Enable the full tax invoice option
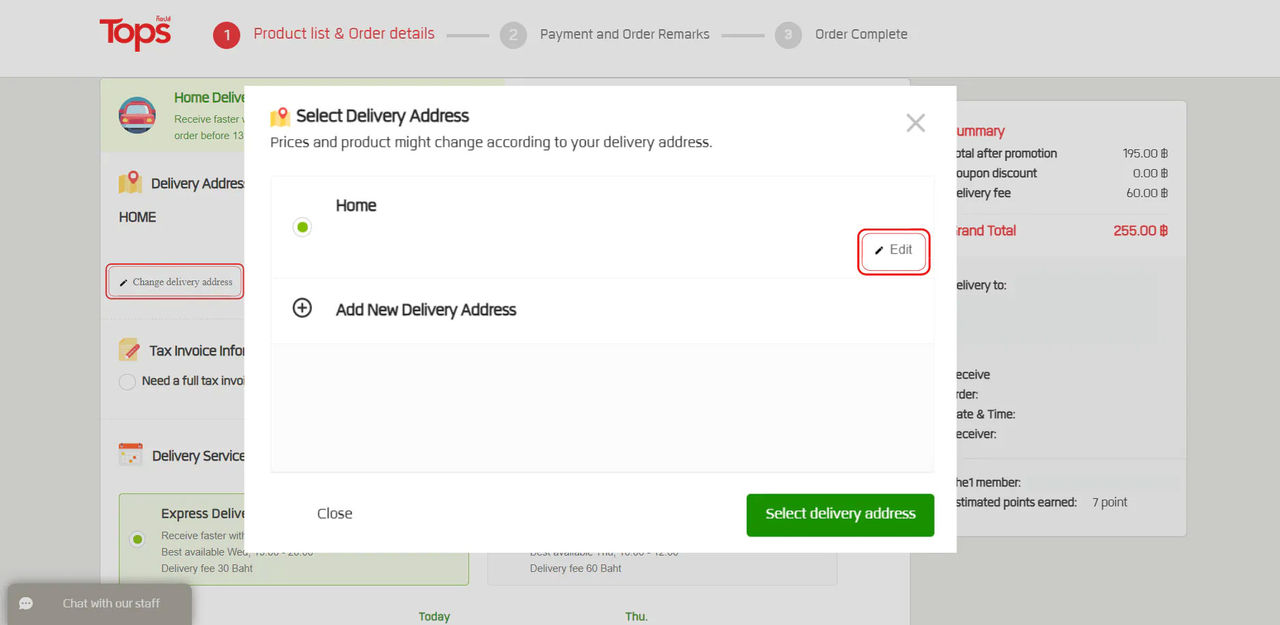 point(127,381)
